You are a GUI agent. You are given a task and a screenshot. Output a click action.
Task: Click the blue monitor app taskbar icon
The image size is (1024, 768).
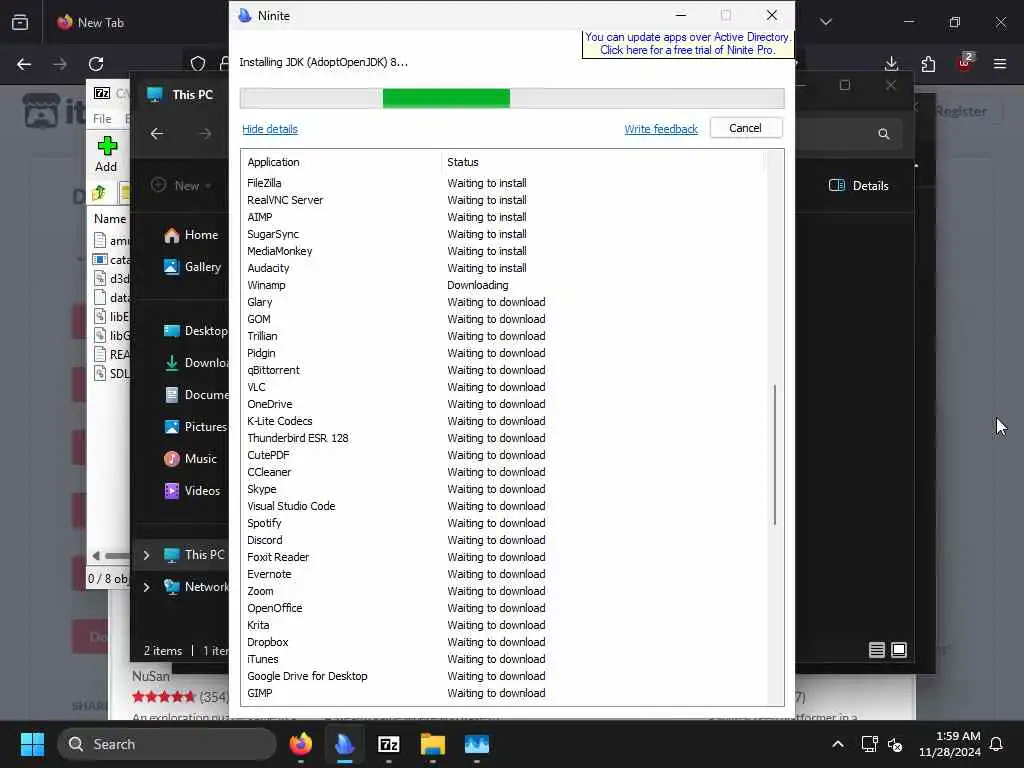(x=477, y=744)
